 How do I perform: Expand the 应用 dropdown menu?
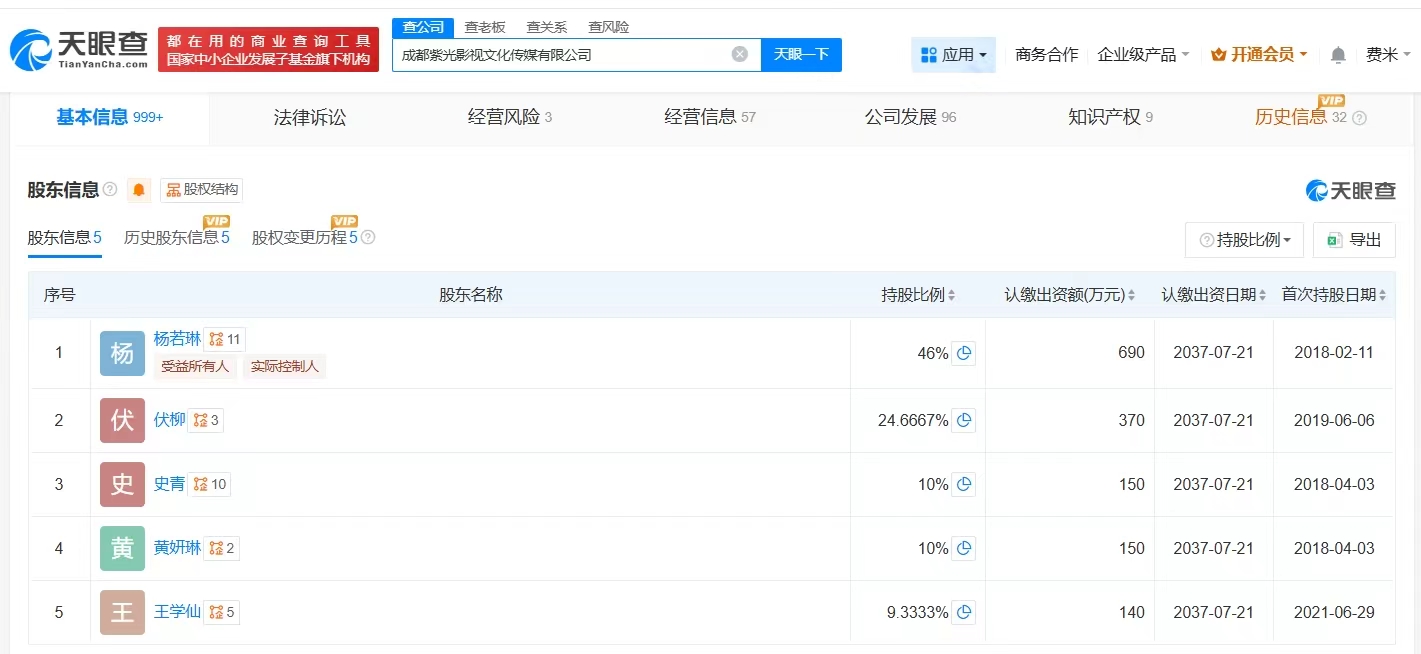point(953,55)
